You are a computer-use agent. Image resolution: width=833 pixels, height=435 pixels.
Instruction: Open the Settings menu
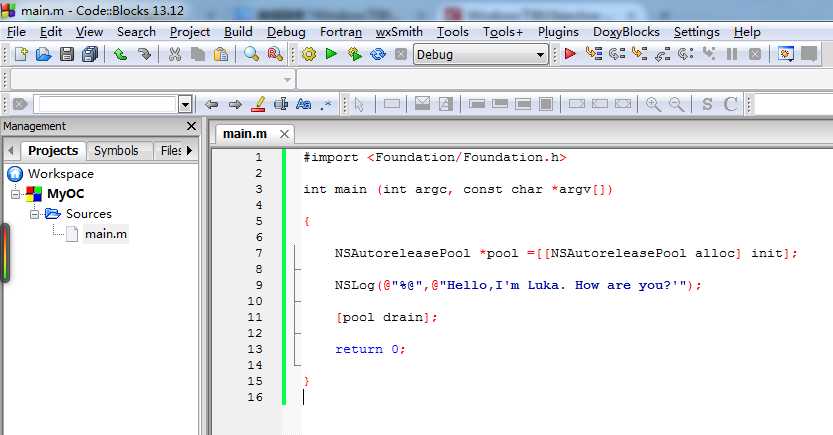click(696, 32)
